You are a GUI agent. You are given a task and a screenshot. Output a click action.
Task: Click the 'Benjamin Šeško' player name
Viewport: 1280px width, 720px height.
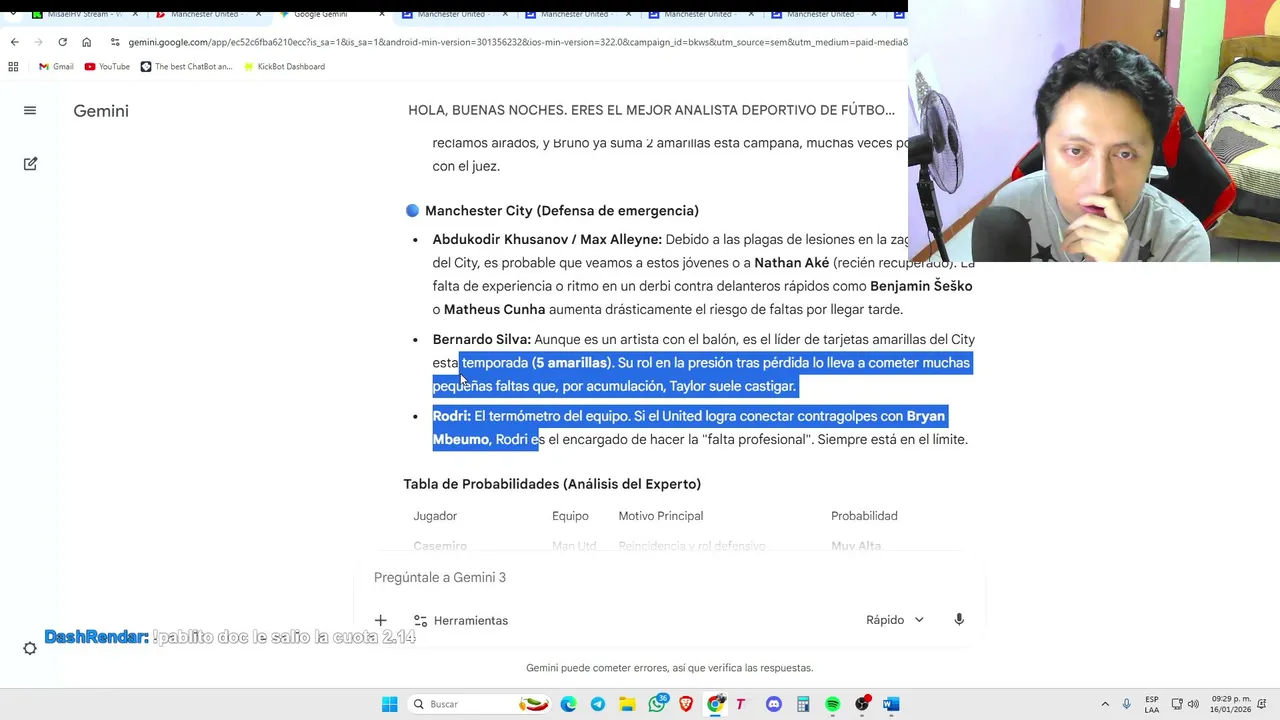pos(921,286)
